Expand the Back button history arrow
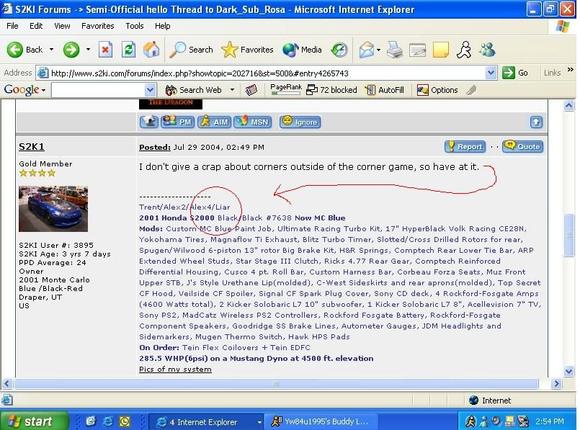580x430 pixels. coord(51,49)
